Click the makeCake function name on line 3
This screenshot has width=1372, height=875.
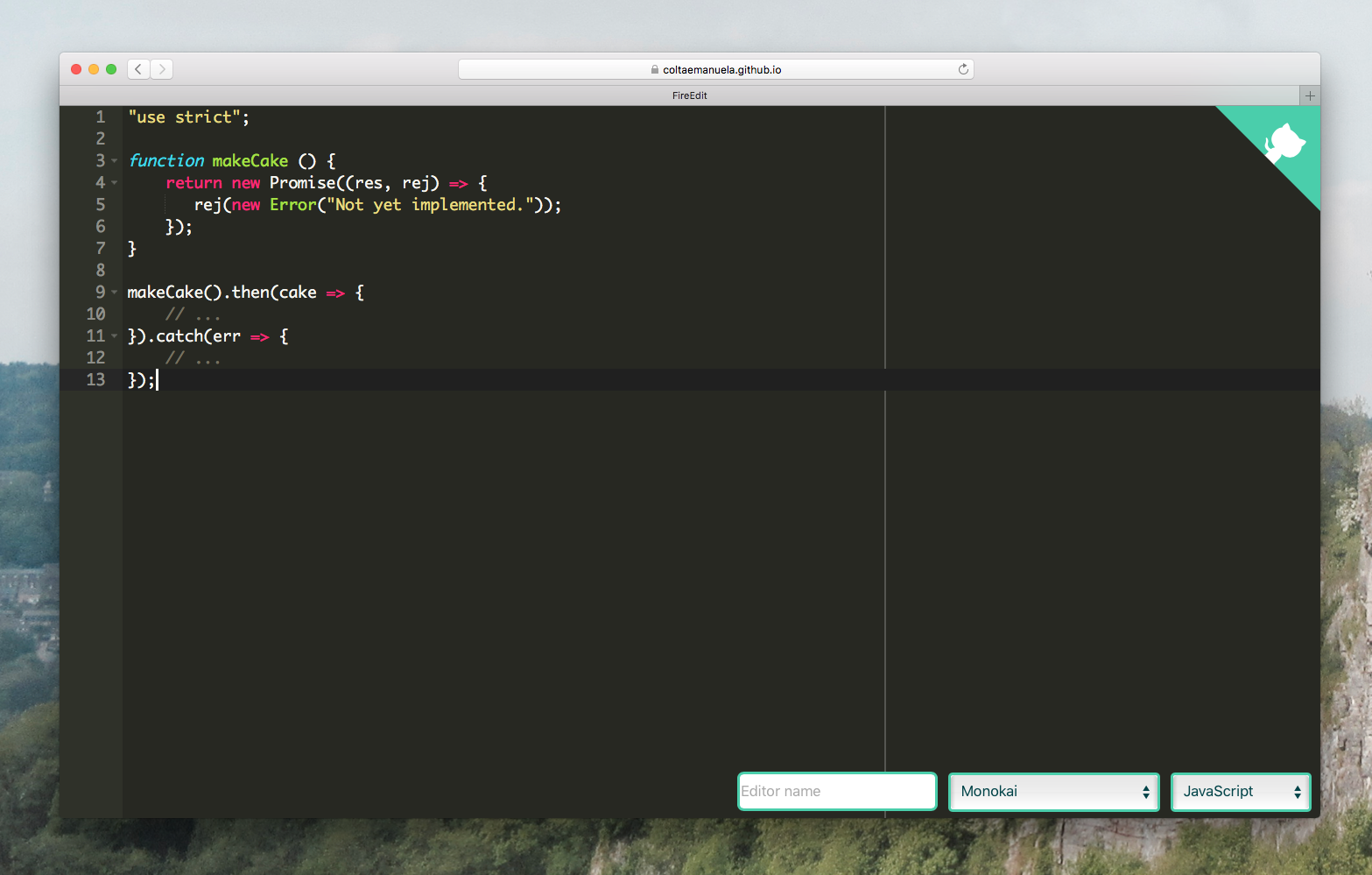coord(250,161)
